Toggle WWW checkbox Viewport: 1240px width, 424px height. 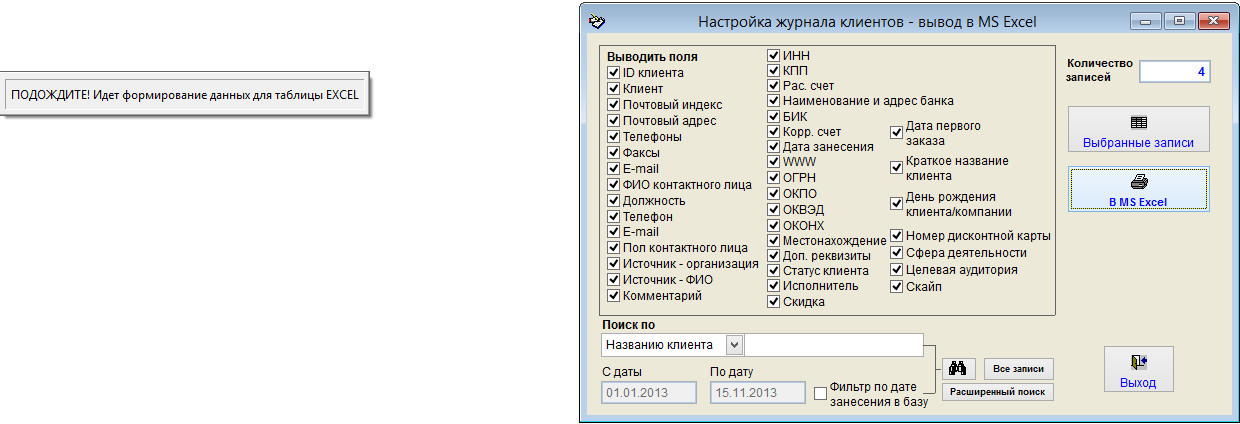[x=774, y=161]
